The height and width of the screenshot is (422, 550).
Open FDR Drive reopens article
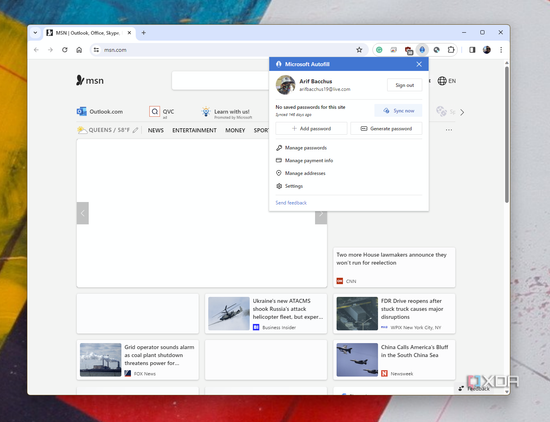click(412, 309)
